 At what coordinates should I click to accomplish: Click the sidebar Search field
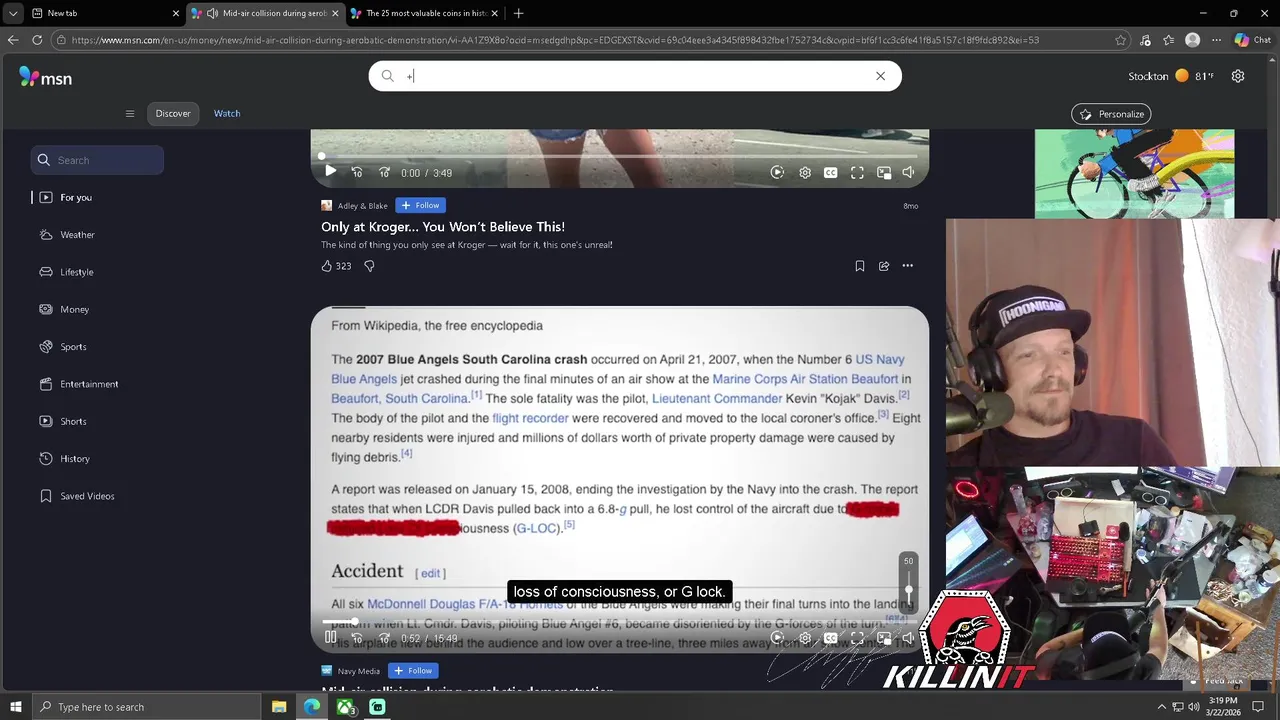tap(97, 160)
